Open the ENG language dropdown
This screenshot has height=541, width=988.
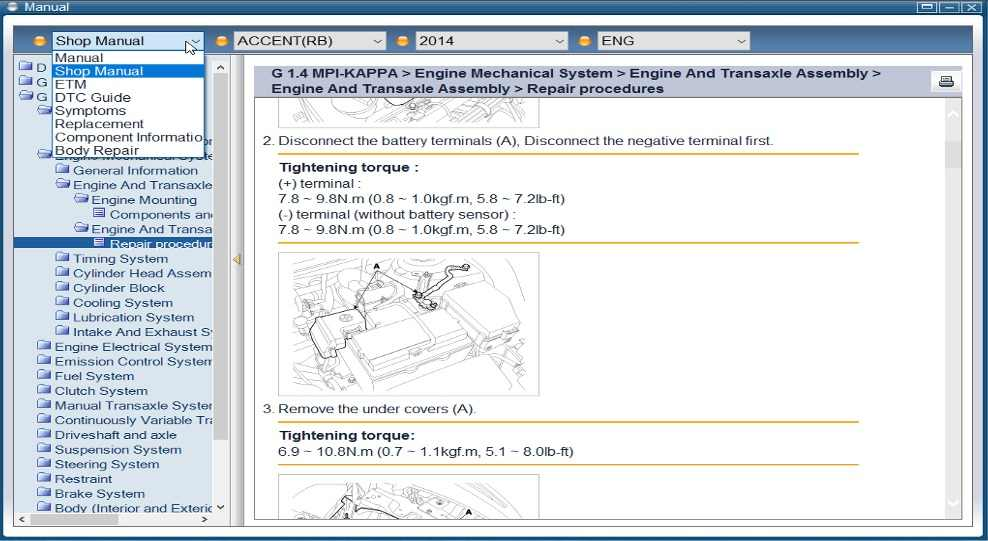pyautogui.click(x=673, y=41)
